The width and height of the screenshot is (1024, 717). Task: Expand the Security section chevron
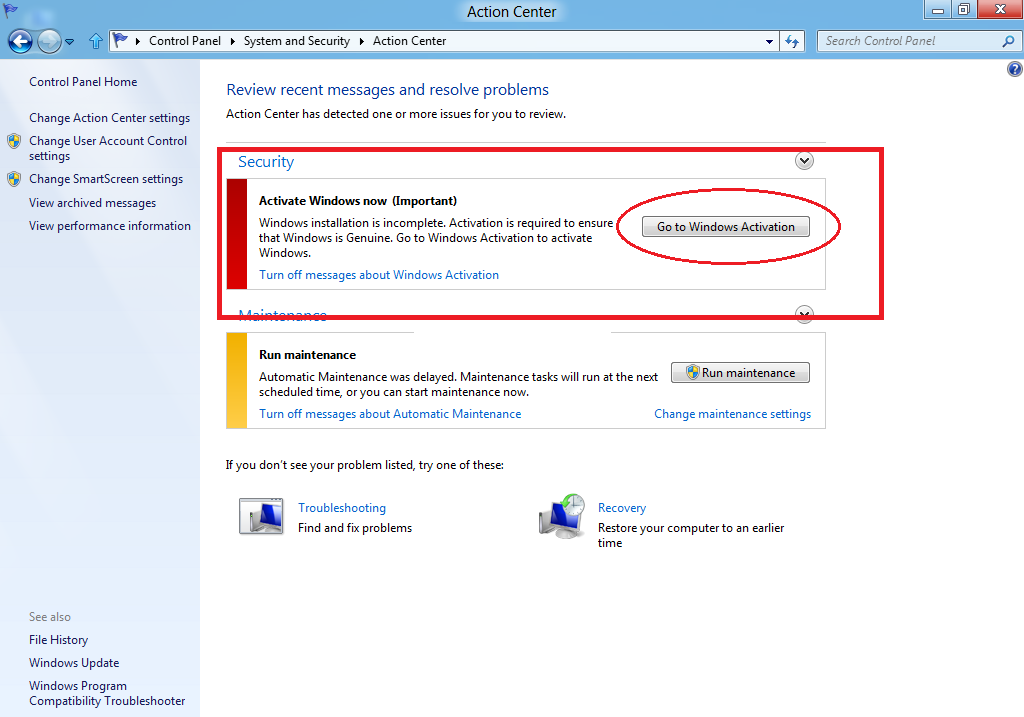804,161
